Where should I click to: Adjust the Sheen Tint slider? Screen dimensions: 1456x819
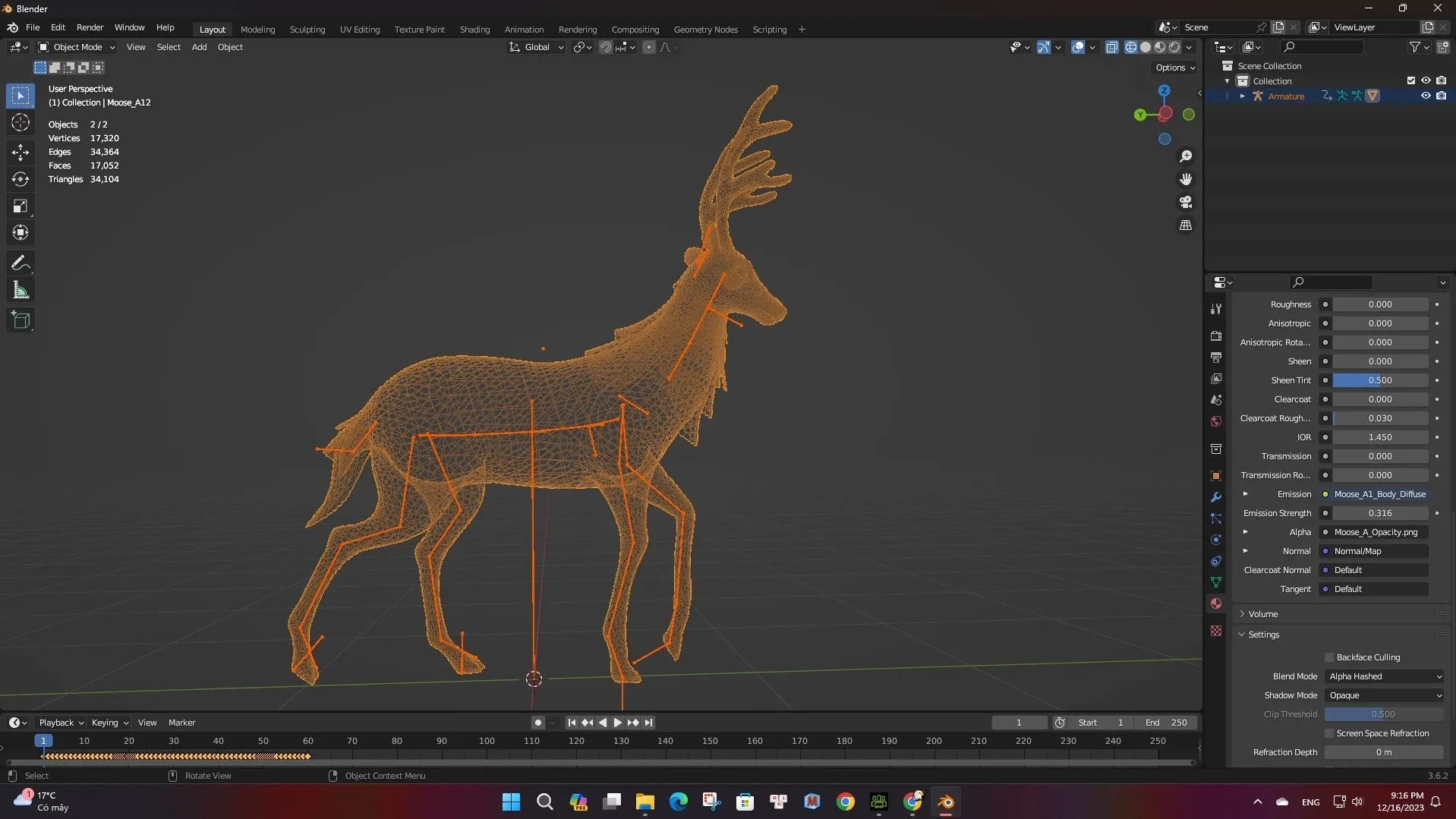tap(1382, 380)
